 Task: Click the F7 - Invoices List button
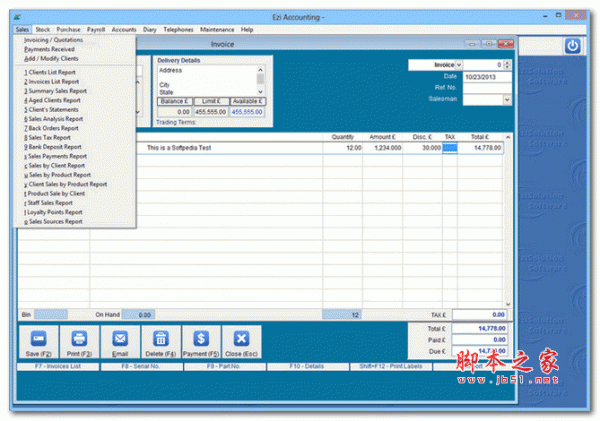[58, 367]
